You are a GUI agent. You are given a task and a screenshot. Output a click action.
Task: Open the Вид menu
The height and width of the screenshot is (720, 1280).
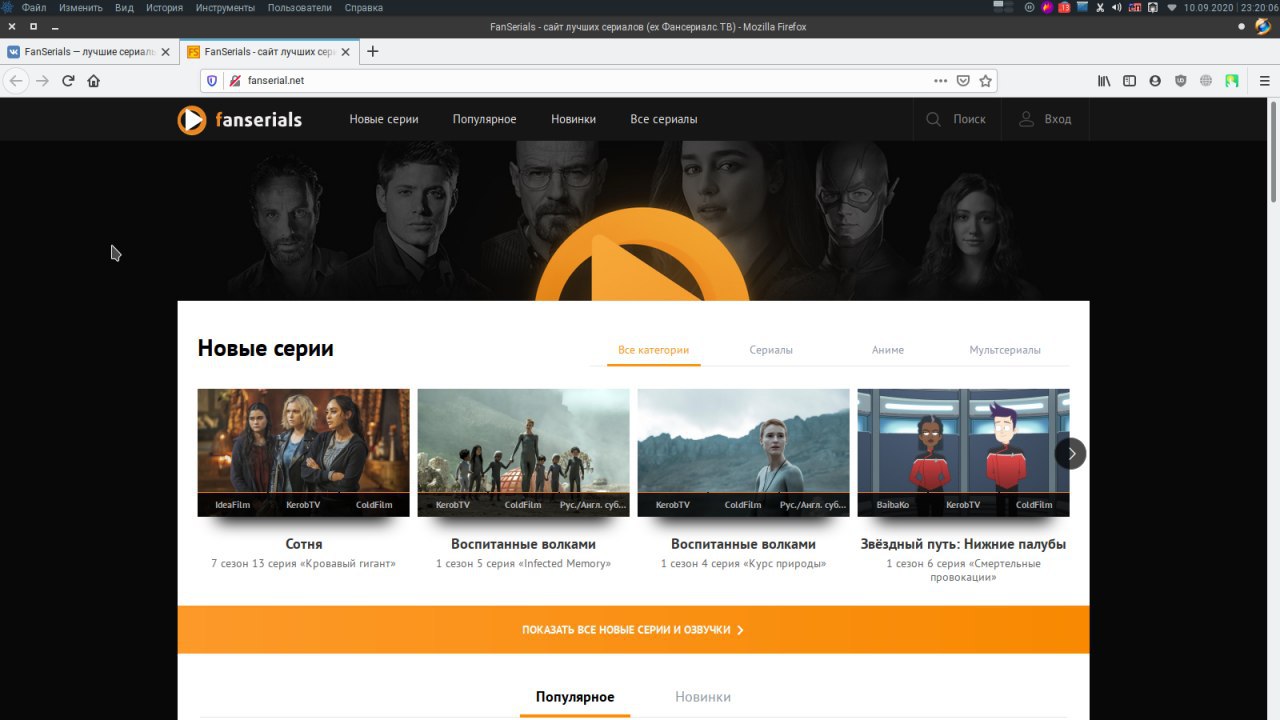(x=124, y=7)
